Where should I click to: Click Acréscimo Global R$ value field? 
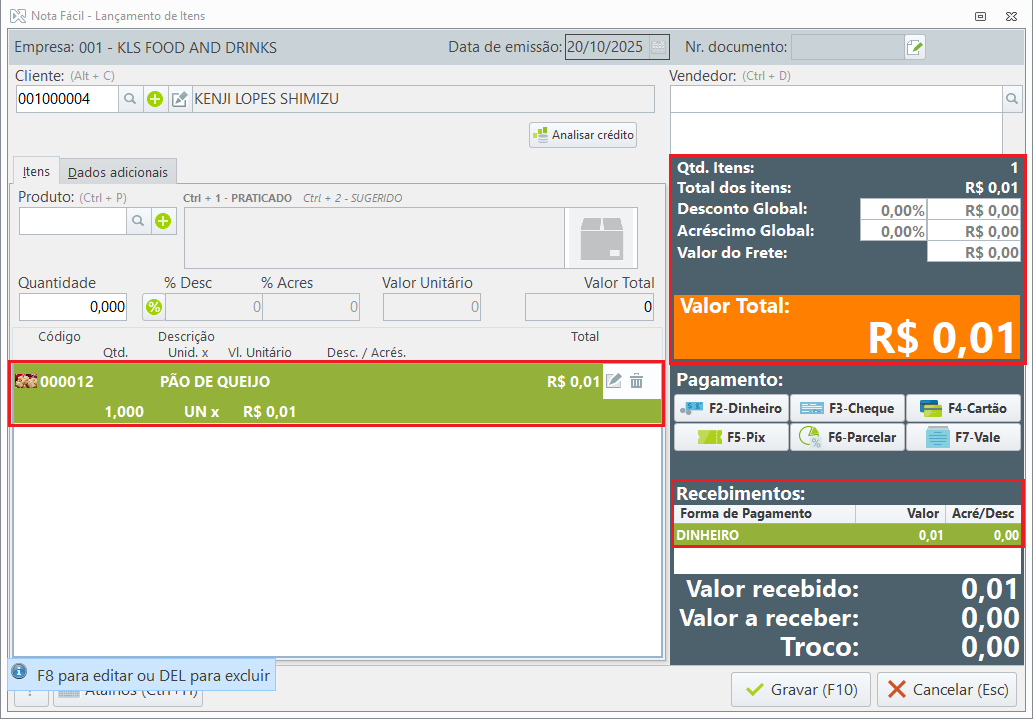point(974,232)
